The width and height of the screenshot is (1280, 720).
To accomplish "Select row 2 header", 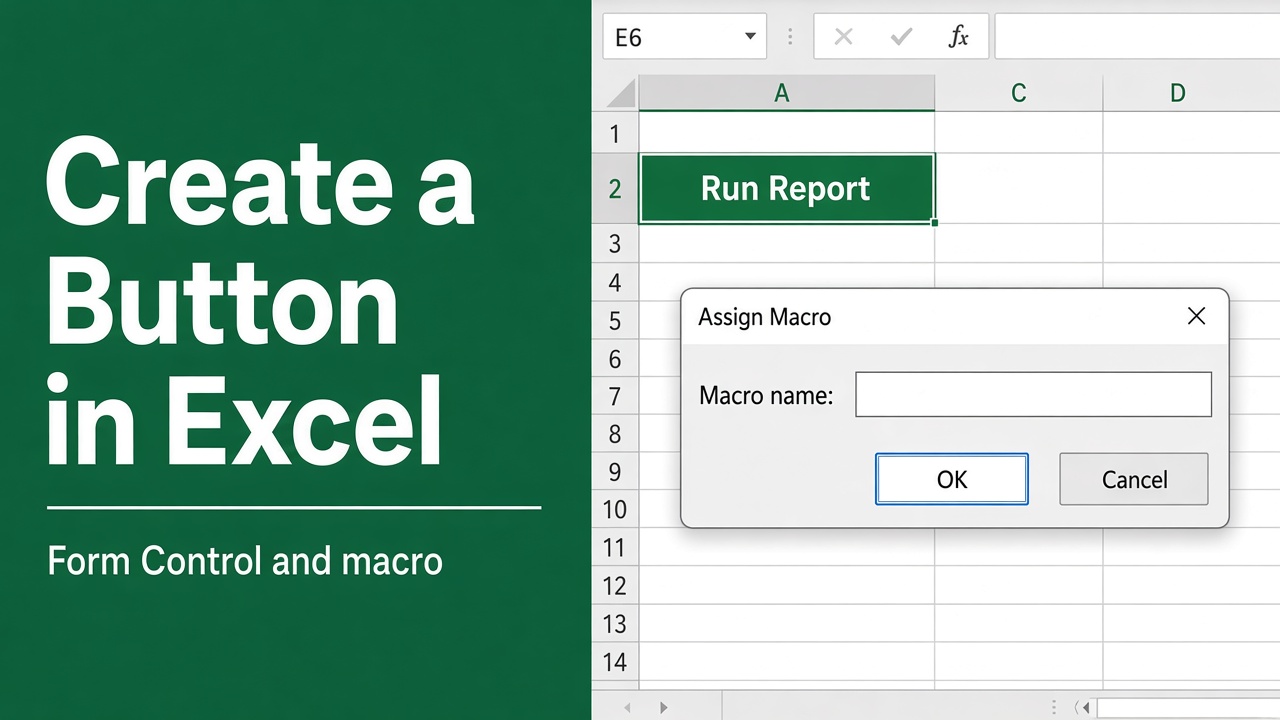I will [x=615, y=188].
